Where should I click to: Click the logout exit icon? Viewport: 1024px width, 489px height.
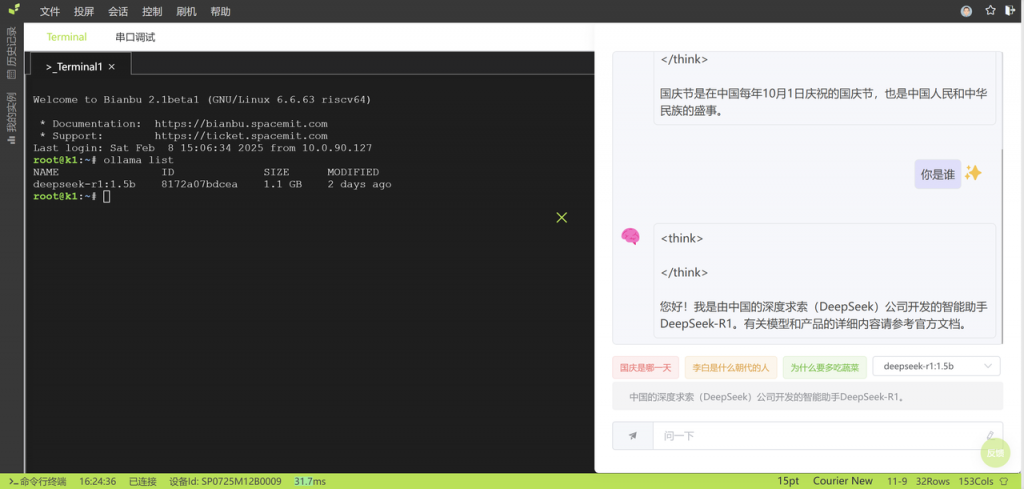(x=1011, y=10)
